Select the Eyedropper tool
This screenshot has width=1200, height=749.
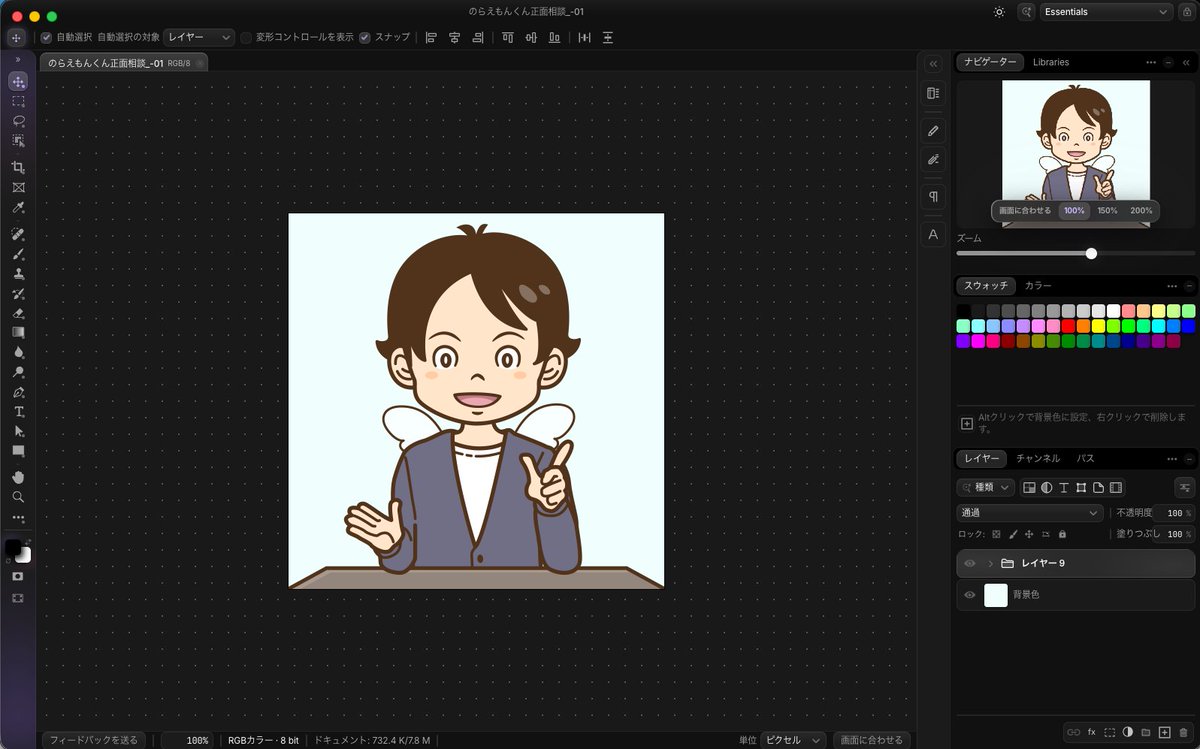(x=18, y=207)
